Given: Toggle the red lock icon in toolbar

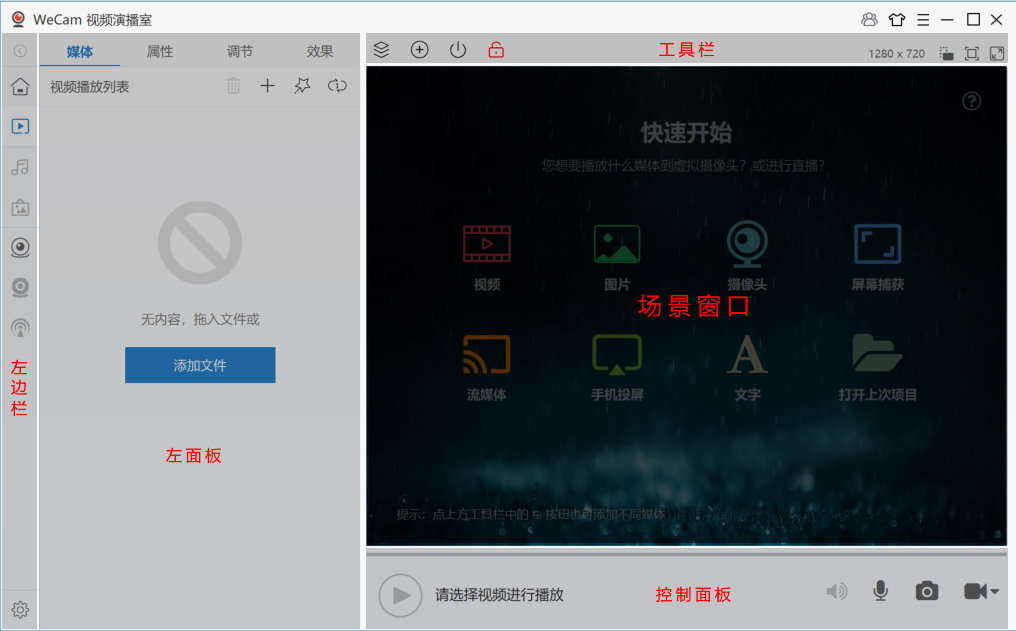Looking at the screenshot, I should [496, 50].
